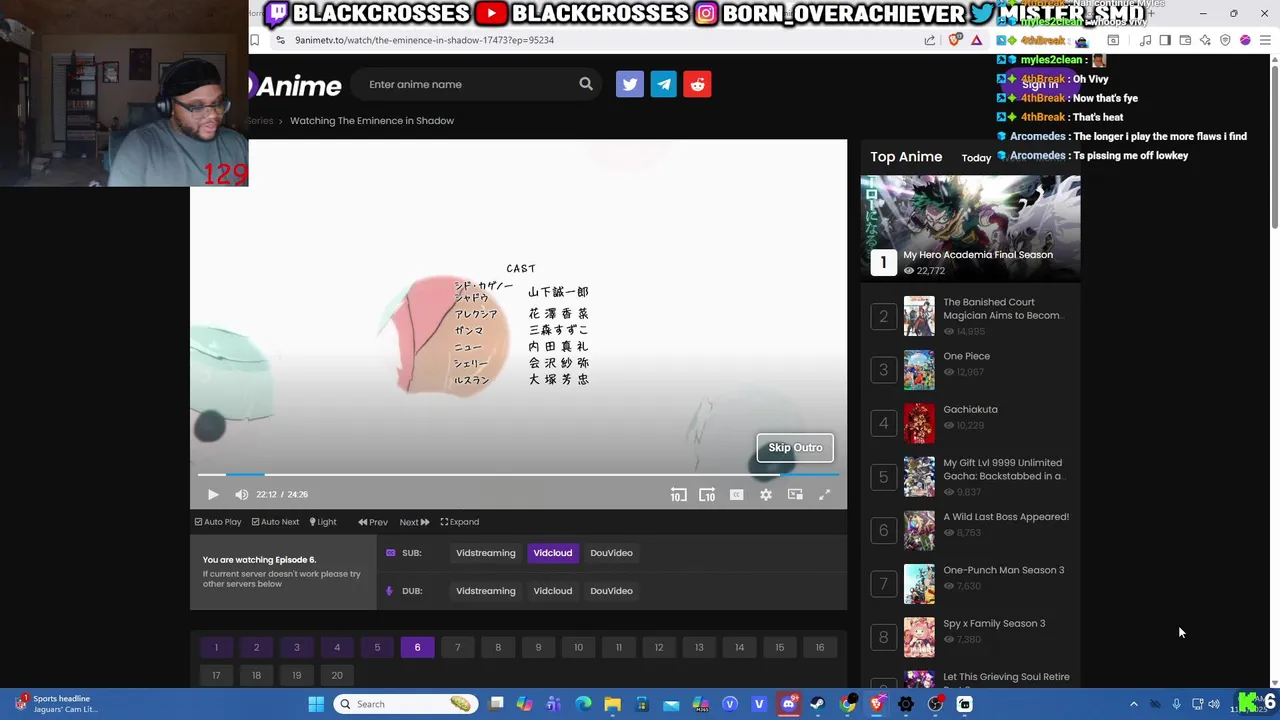
Task: Toggle the browser sidebar panel
Action: click(x=1165, y=40)
